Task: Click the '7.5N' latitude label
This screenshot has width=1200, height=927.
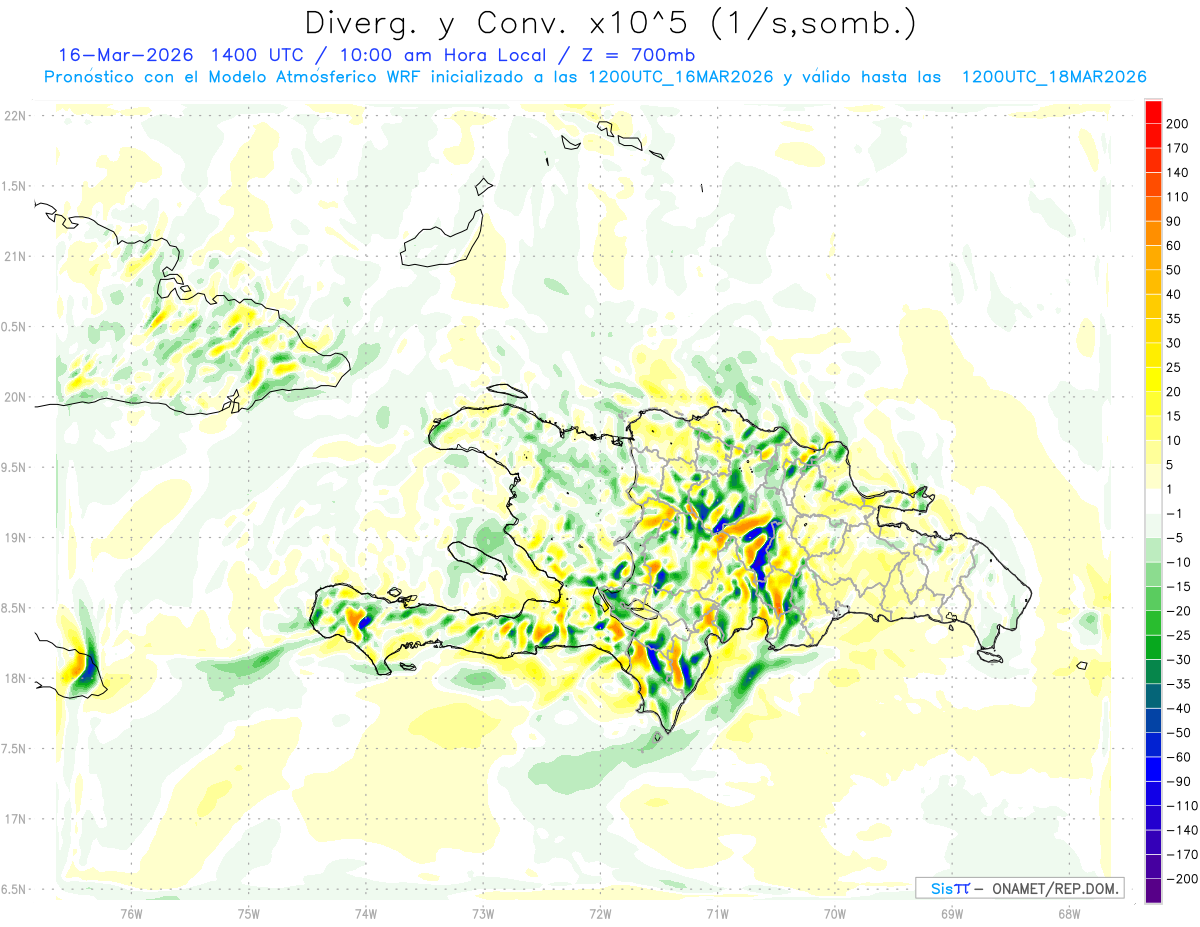Action: coord(14,748)
